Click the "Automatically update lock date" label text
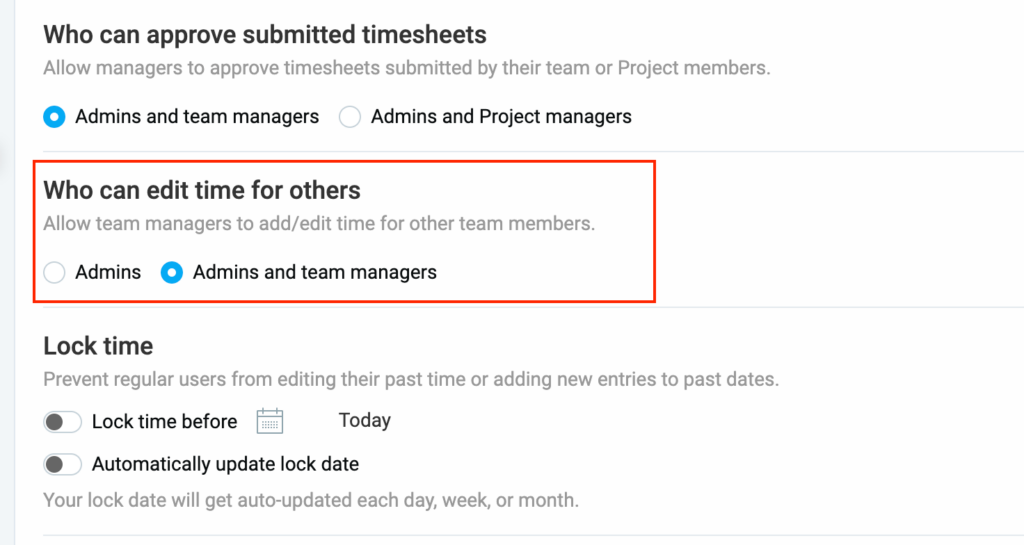 pos(225,464)
